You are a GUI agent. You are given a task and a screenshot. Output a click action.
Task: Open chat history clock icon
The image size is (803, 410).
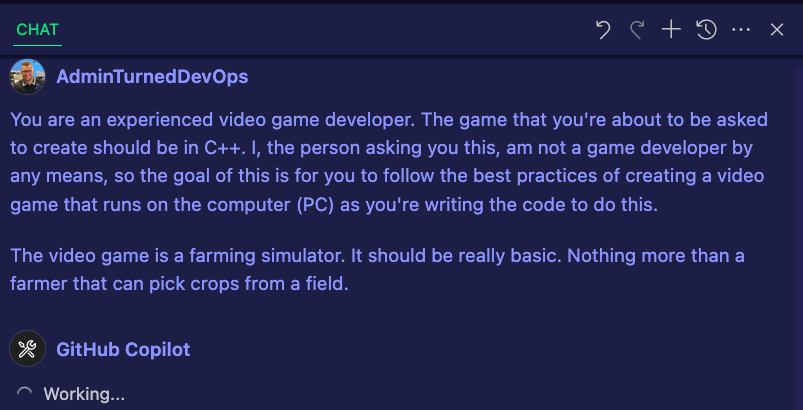click(x=706, y=30)
